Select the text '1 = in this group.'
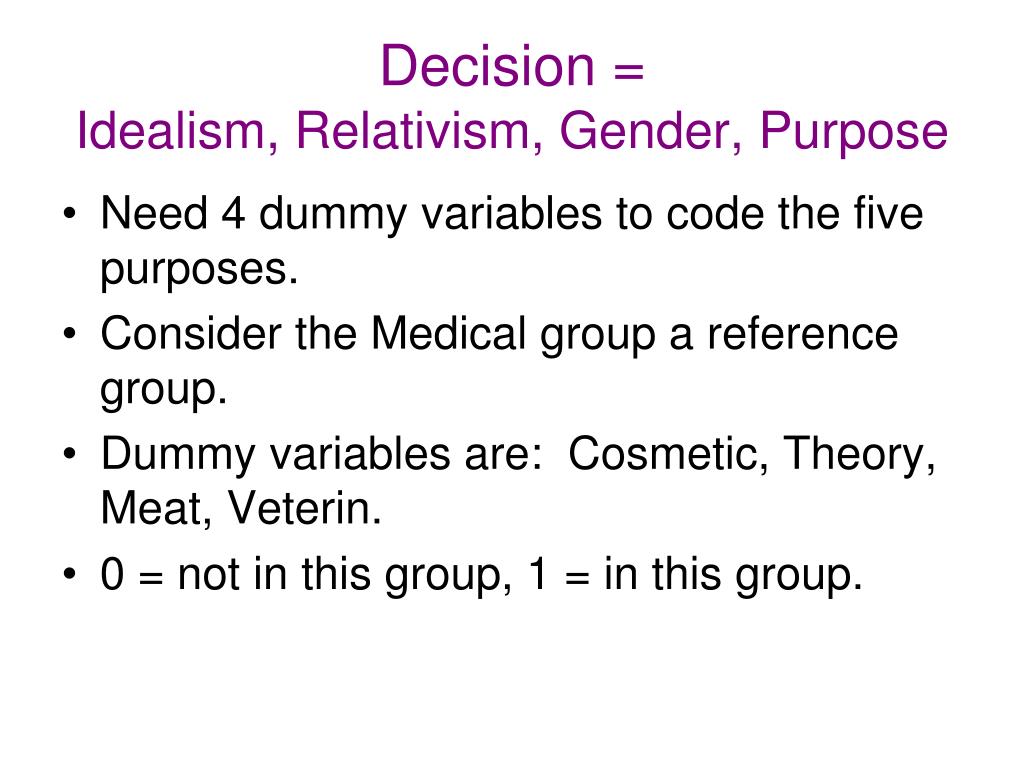 (x=696, y=575)
